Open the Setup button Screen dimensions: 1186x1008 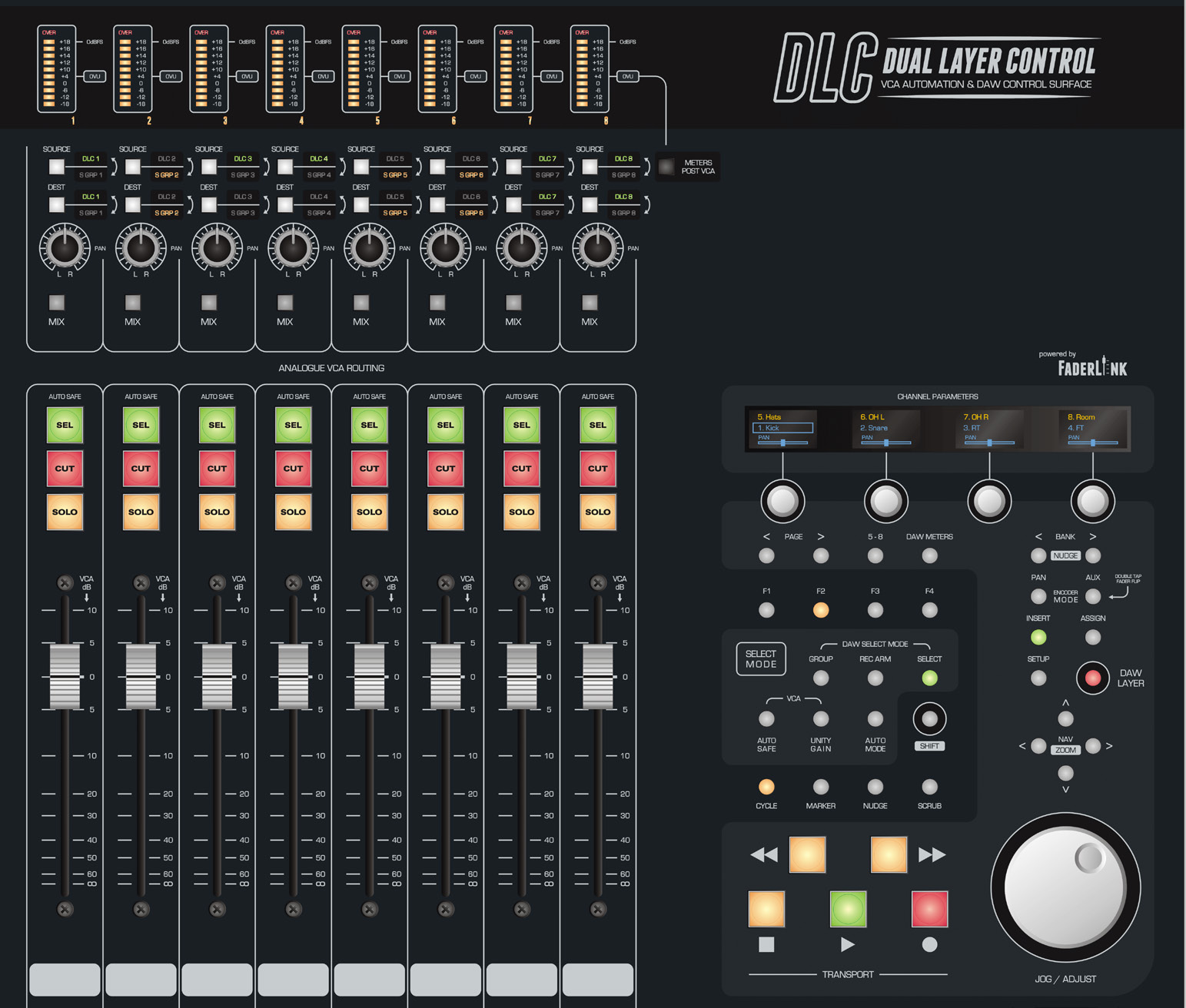point(1038,678)
